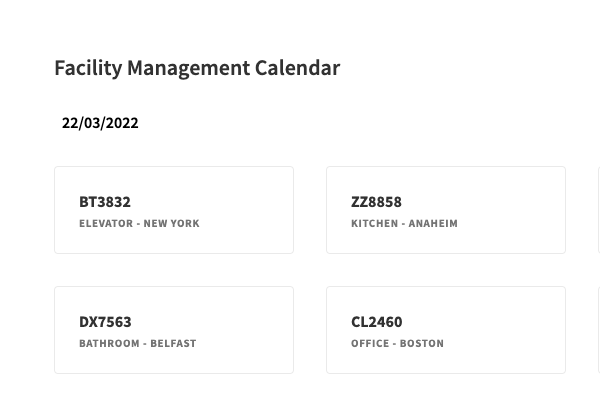Open the ZZ8858 facility card
The image size is (600, 400).
(x=445, y=210)
